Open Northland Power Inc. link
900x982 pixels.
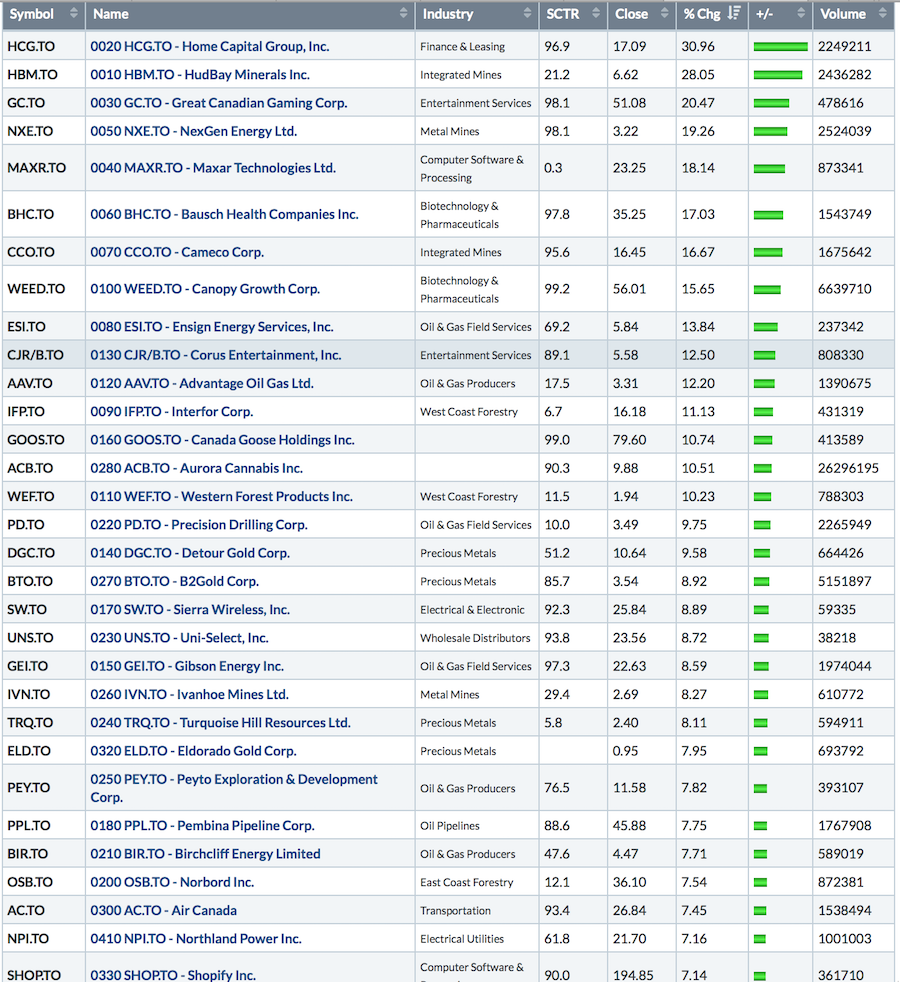[195, 938]
